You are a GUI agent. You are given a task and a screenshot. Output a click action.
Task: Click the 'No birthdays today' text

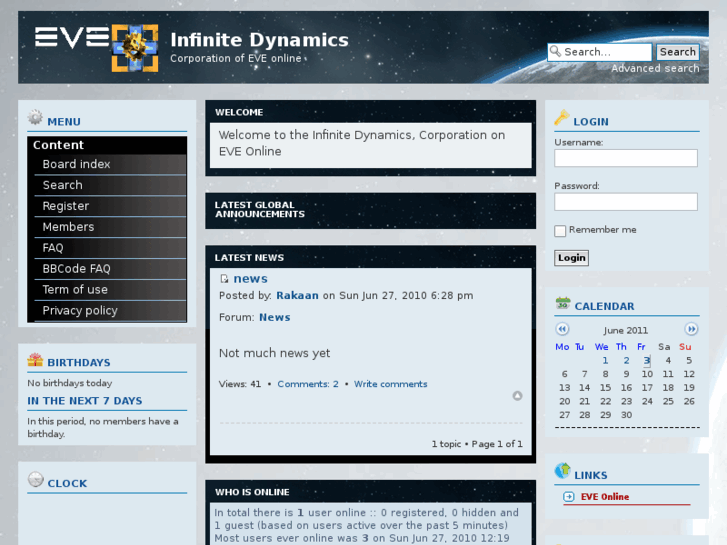70,383
